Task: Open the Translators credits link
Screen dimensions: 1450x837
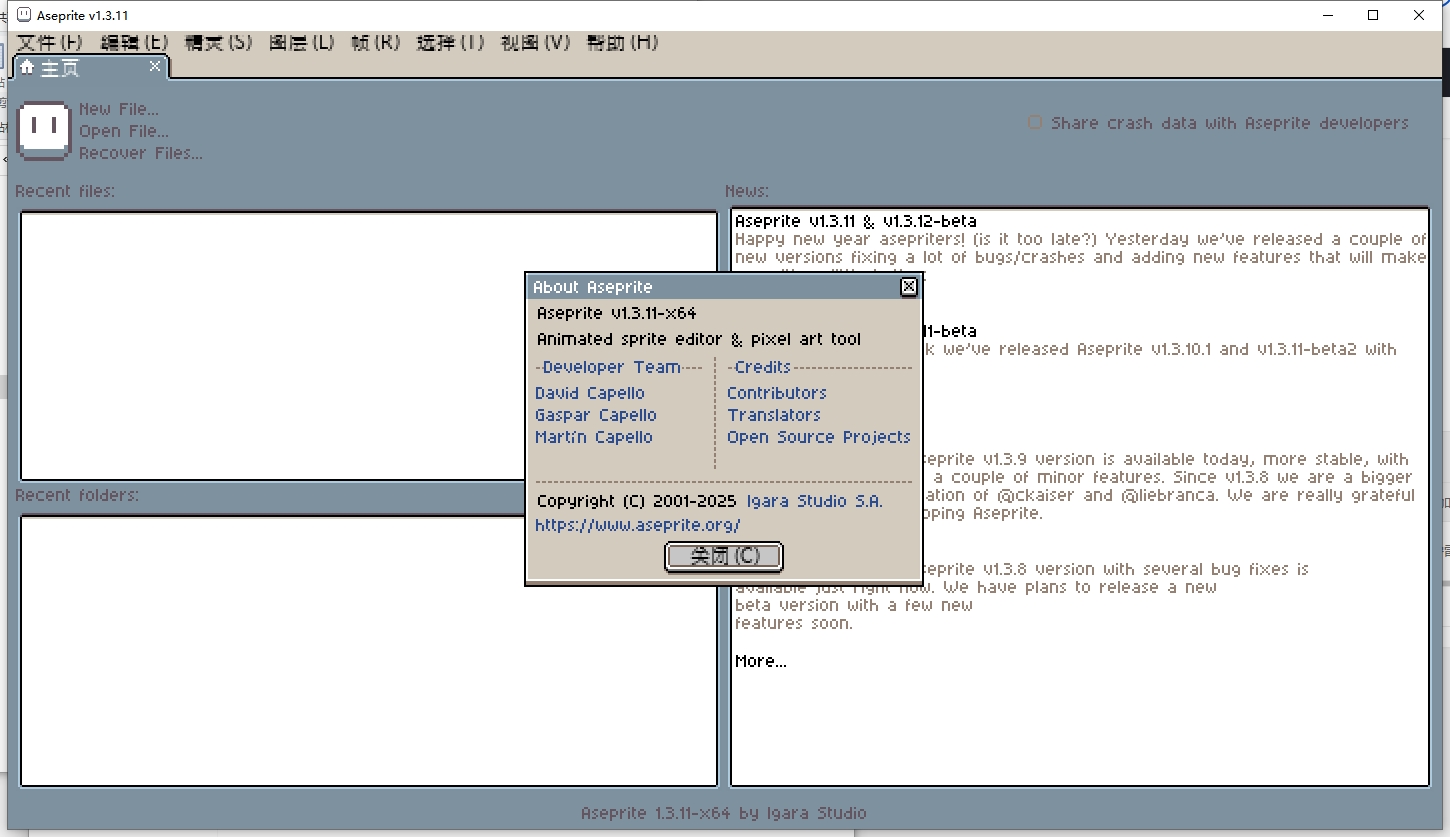Action: (x=774, y=415)
